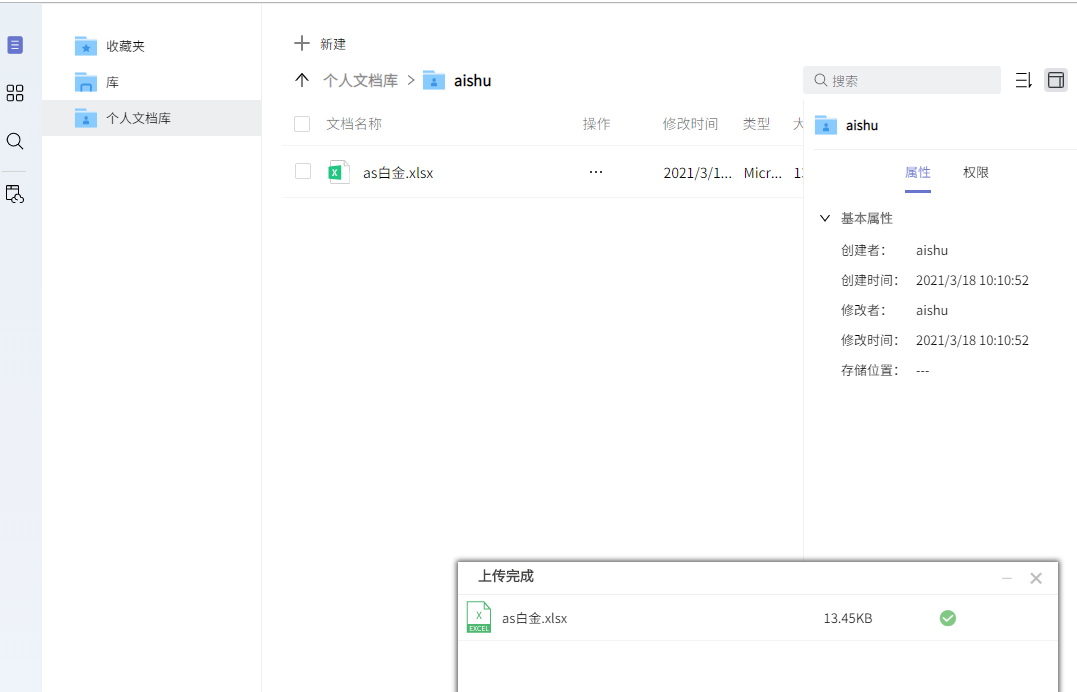Open the sync tasks icon in sidebar
This screenshot has height=692, width=1077.
[x=15, y=194]
